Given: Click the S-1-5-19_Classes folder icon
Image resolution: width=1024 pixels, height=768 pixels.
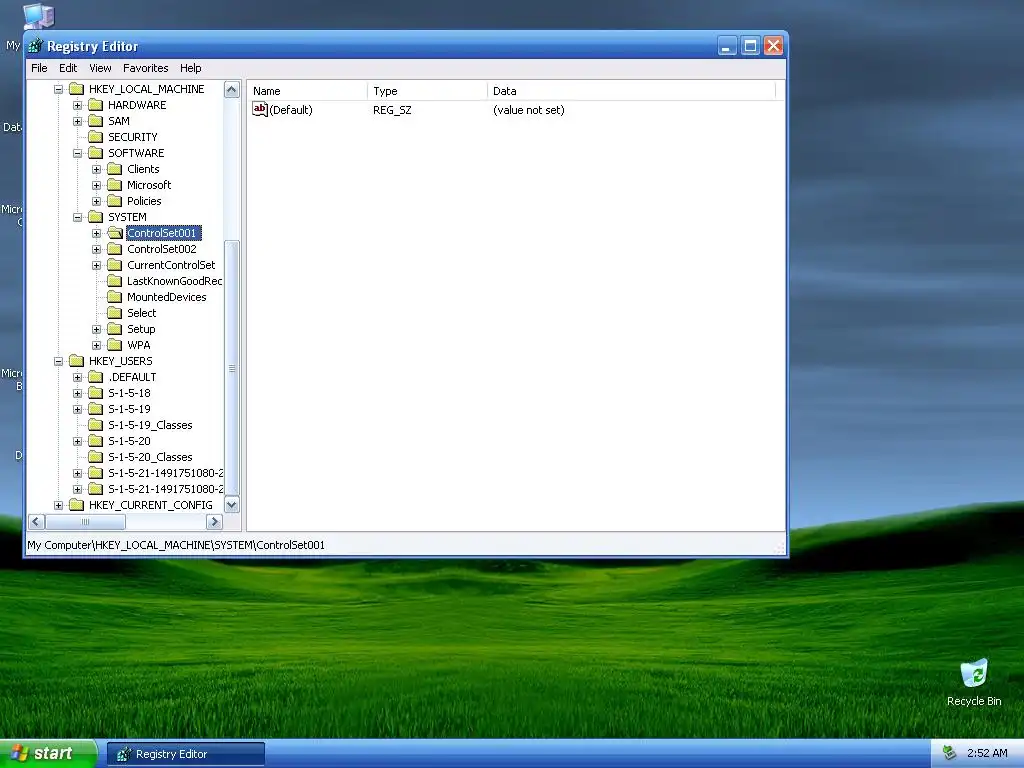Looking at the screenshot, I should point(95,424).
